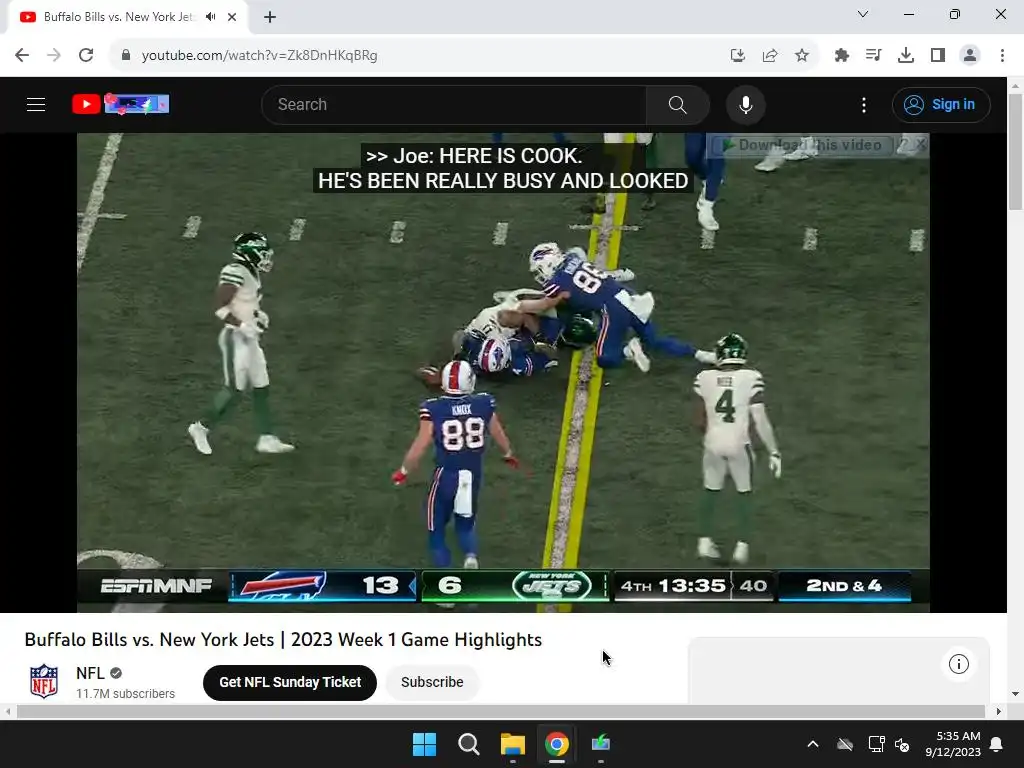Go to YouTube home via logo
Image resolution: width=1024 pixels, height=768 pixels.
coord(120,104)
